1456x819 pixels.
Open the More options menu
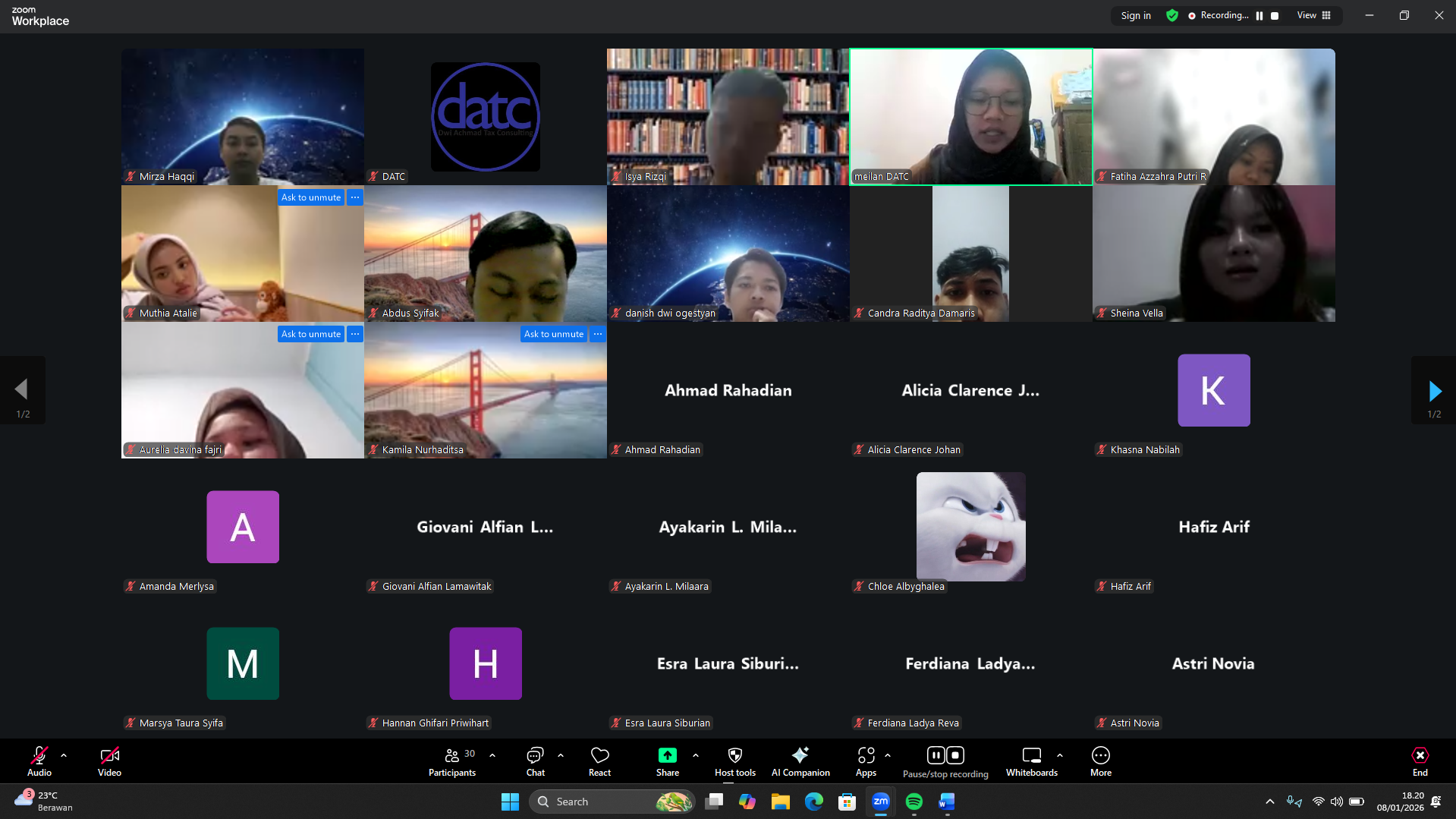(1100, 761)
